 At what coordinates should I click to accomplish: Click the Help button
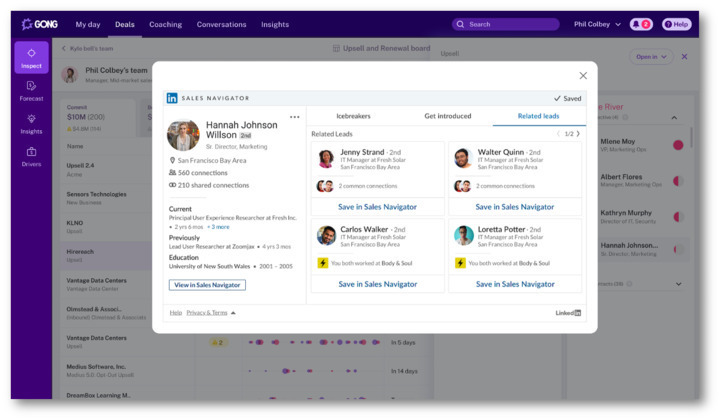click(677, 24)
